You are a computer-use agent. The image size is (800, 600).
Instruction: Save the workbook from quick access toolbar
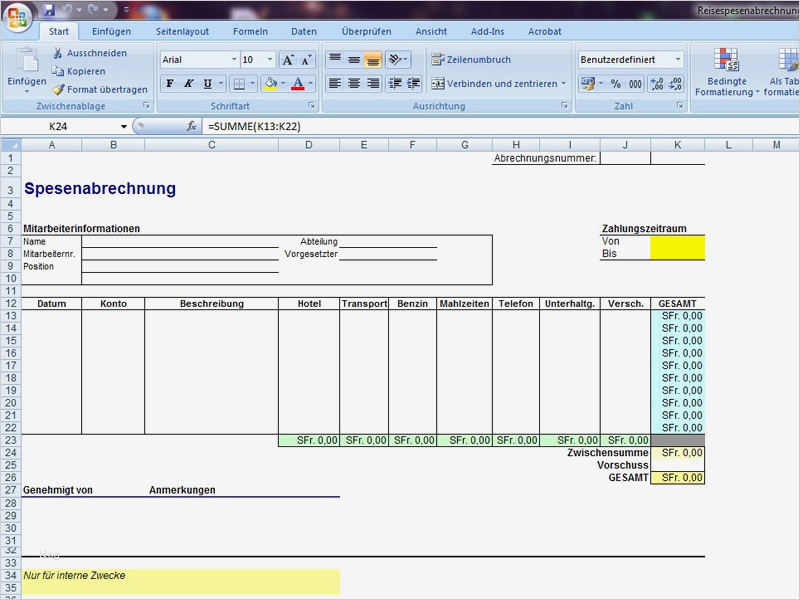pyautogui.click(x=49, y=9)
